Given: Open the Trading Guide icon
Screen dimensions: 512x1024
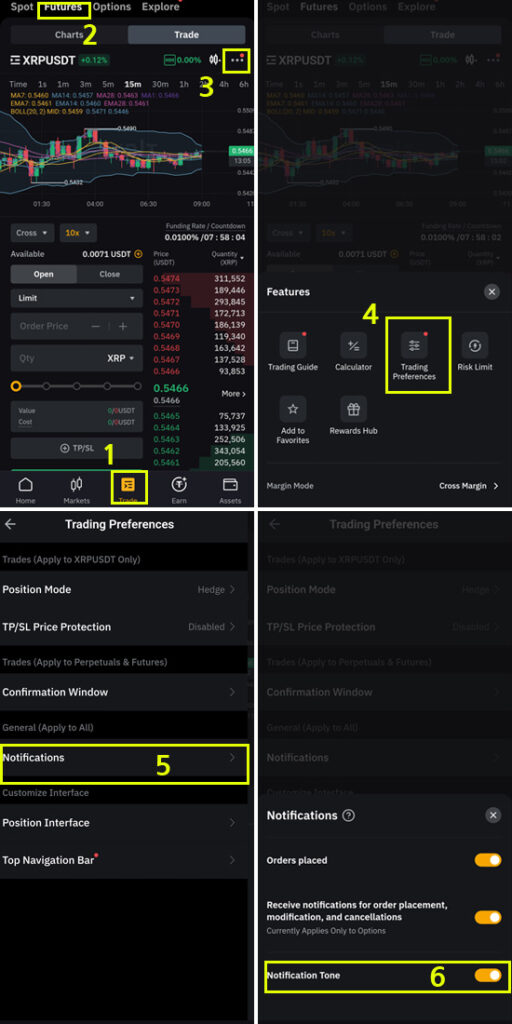Looking at the screenshot, I should pos(293,345).
